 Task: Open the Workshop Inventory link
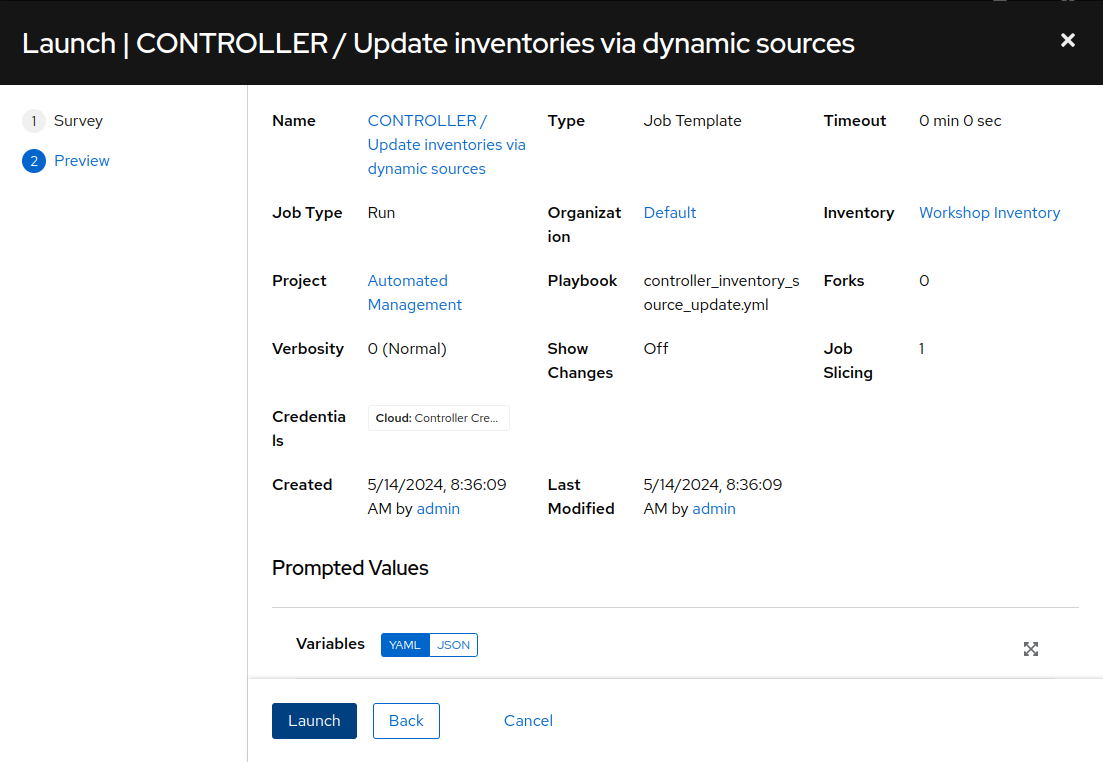pos(989,212)
